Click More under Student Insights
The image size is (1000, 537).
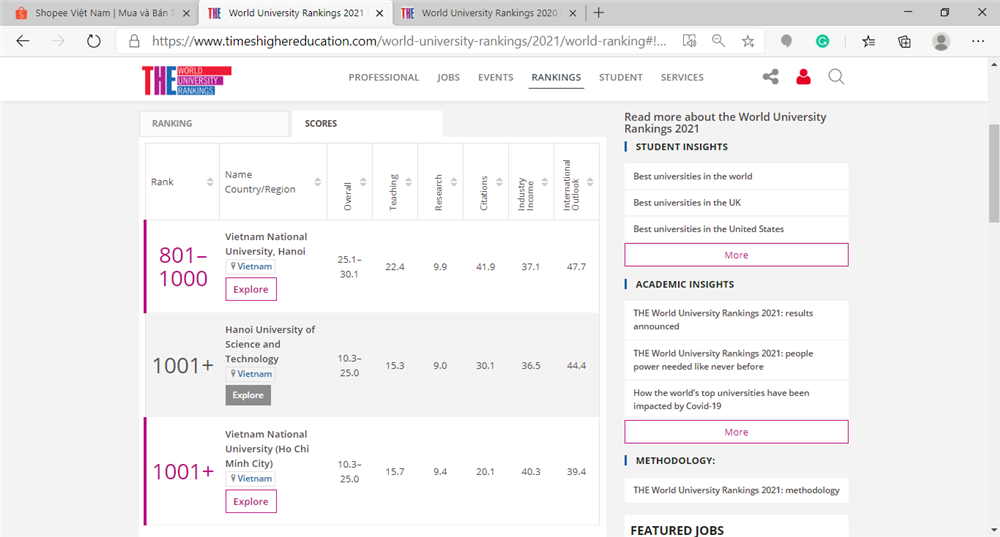pos(736,255)
